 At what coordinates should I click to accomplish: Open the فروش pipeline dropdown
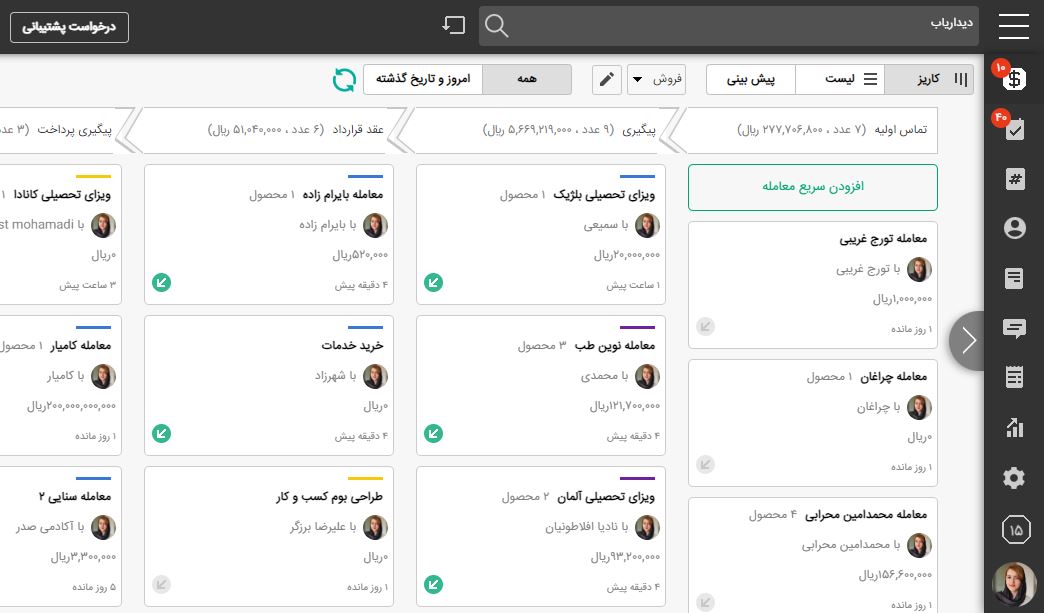tap(656, 79)
